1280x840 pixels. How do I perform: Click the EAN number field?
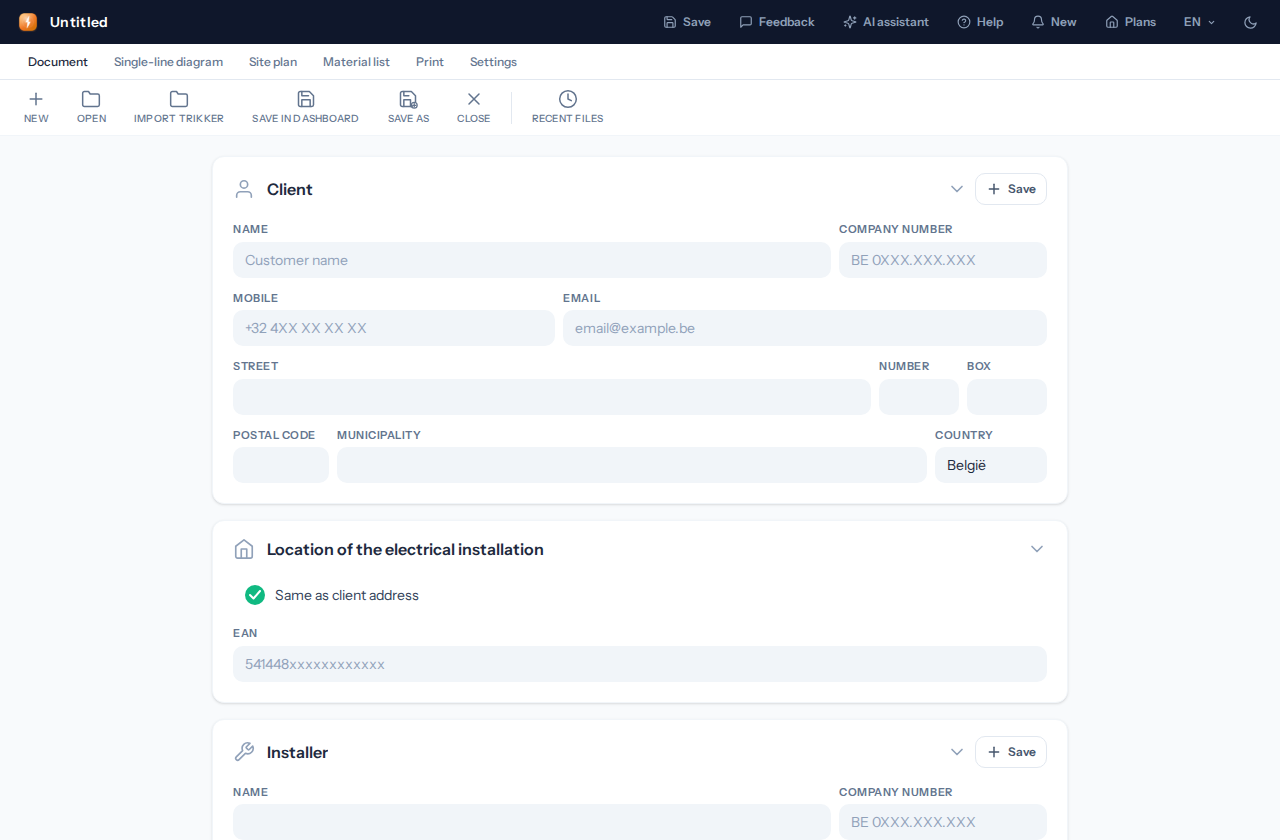pos(640,664)
